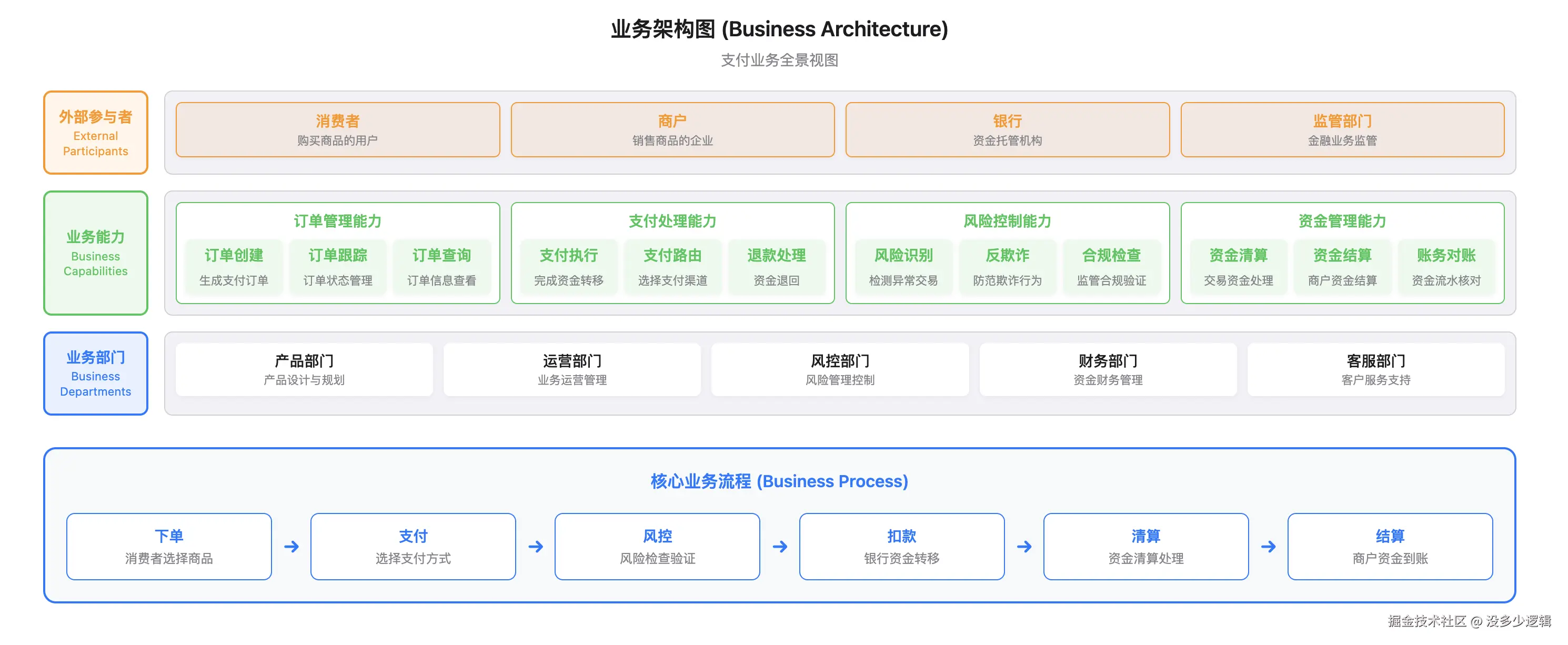Select the 支付路由 capability card
The width and height of the screenshot is (1568, 645).
pyautogui.click(x=672, y=267)
